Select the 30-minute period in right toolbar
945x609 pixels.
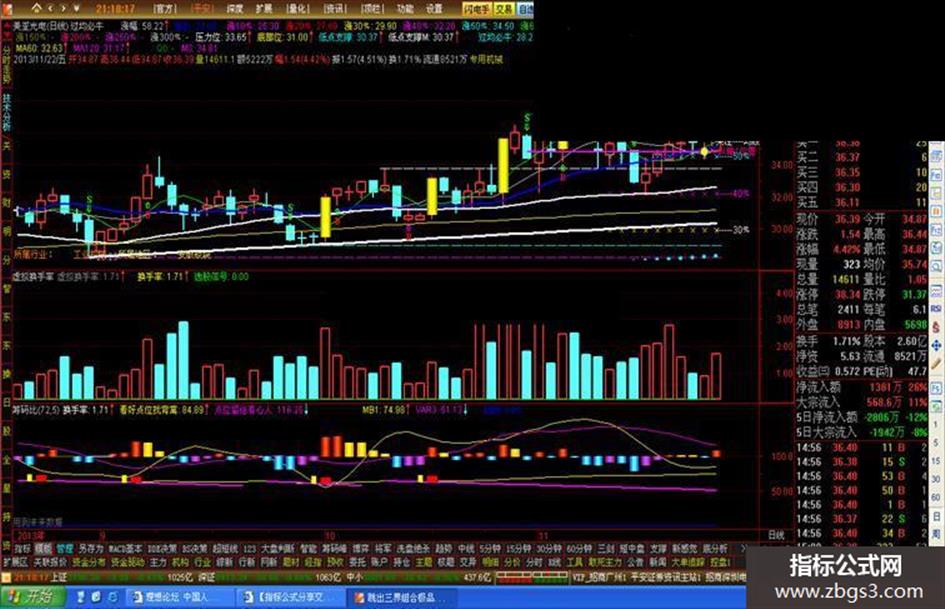[936, 479]
